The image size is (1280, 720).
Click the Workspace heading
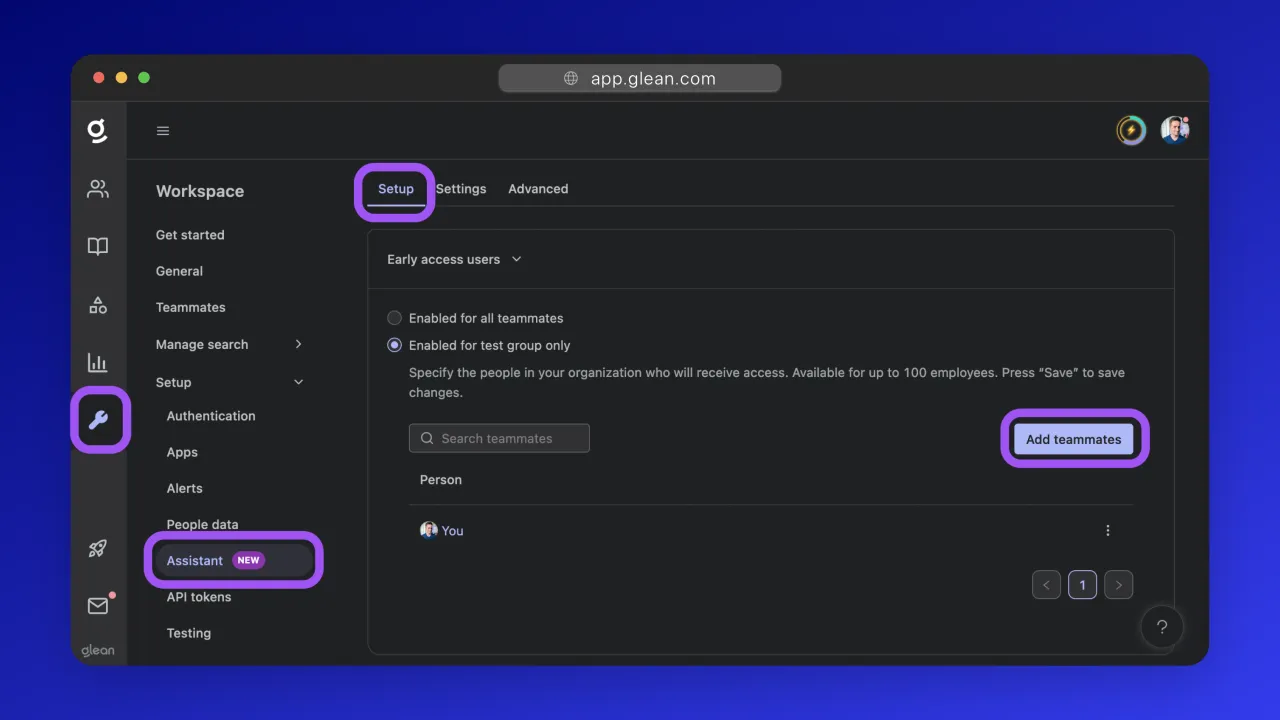tap(200, 191)
